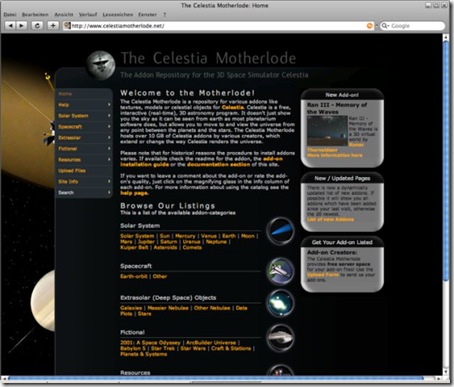Open the Earth listing link
Image resolution: width=454 pixels, height=387 pixels.
point(229,236)
